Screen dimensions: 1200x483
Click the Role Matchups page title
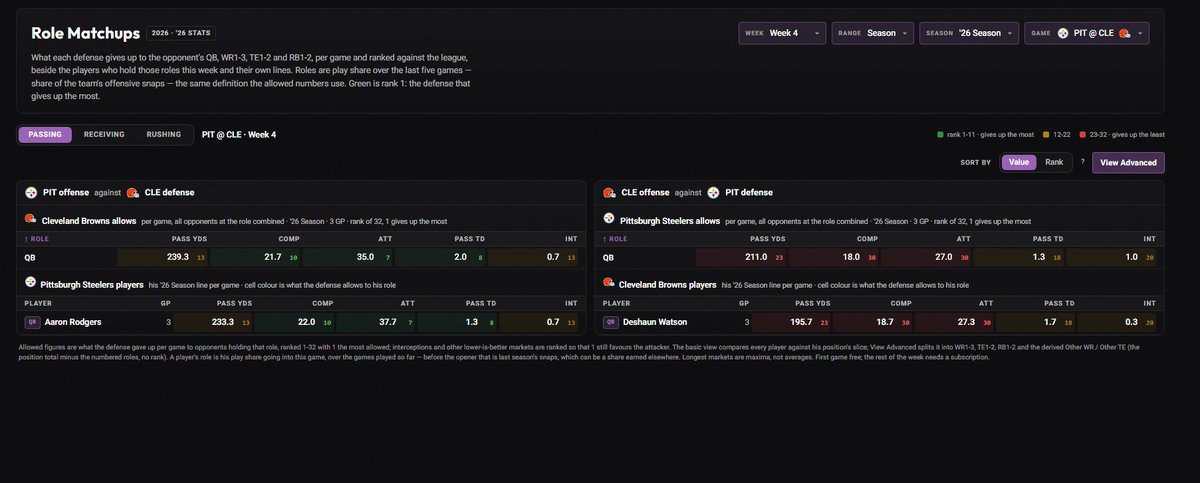pyautogui.click(x=85, y=33)
